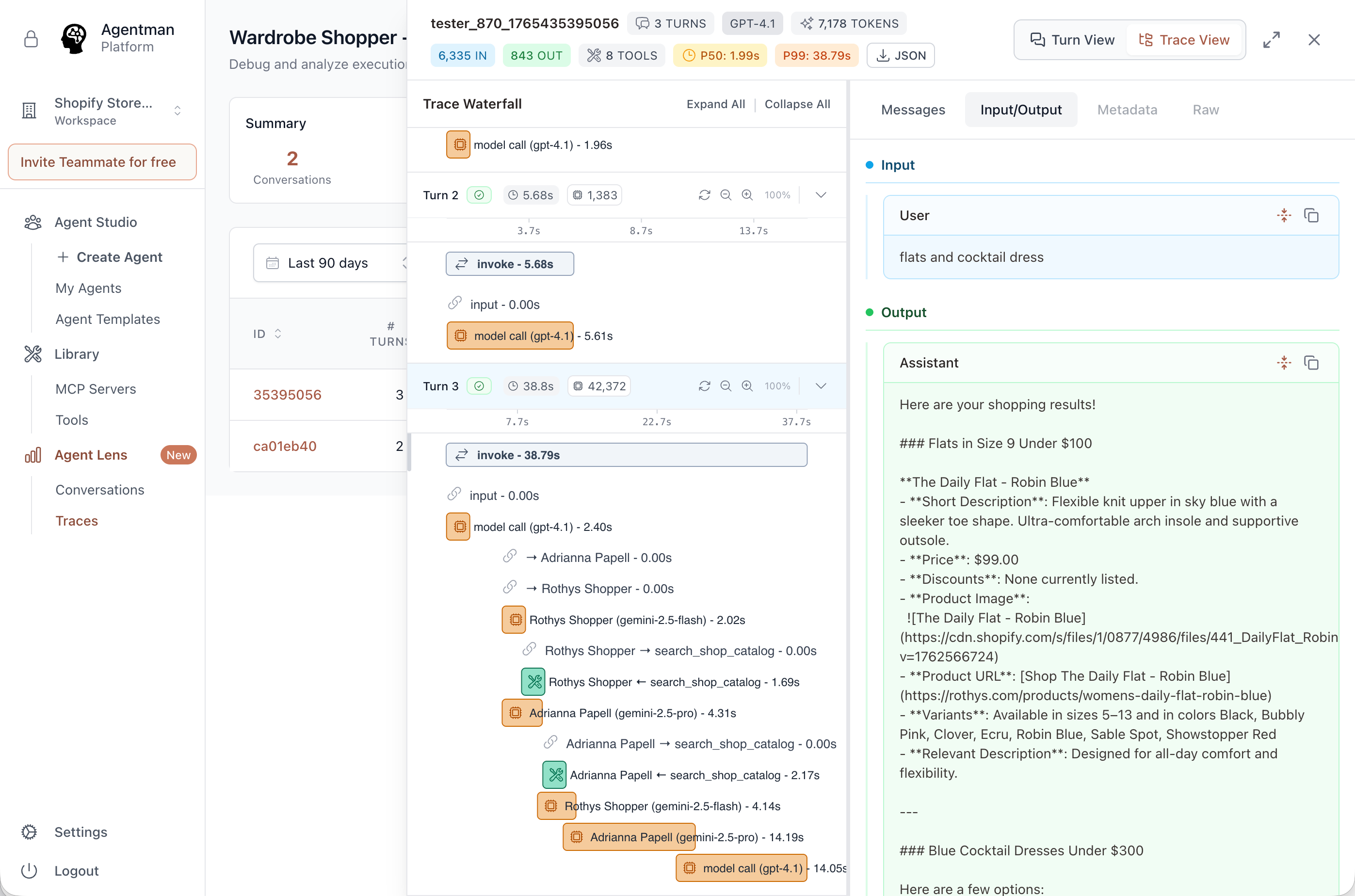Image resolution: width=1355 pixels, height=896 pixels.
Task: Copy the Assistant output message
Action: (1311, 363)
